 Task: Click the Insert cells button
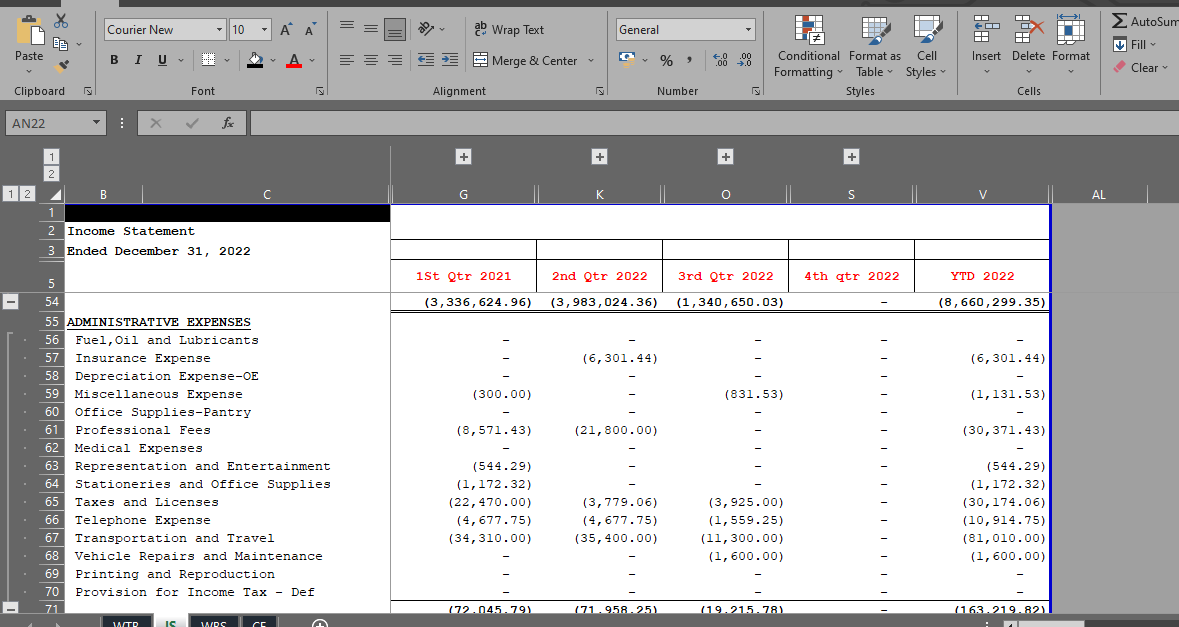coord(986,47)
